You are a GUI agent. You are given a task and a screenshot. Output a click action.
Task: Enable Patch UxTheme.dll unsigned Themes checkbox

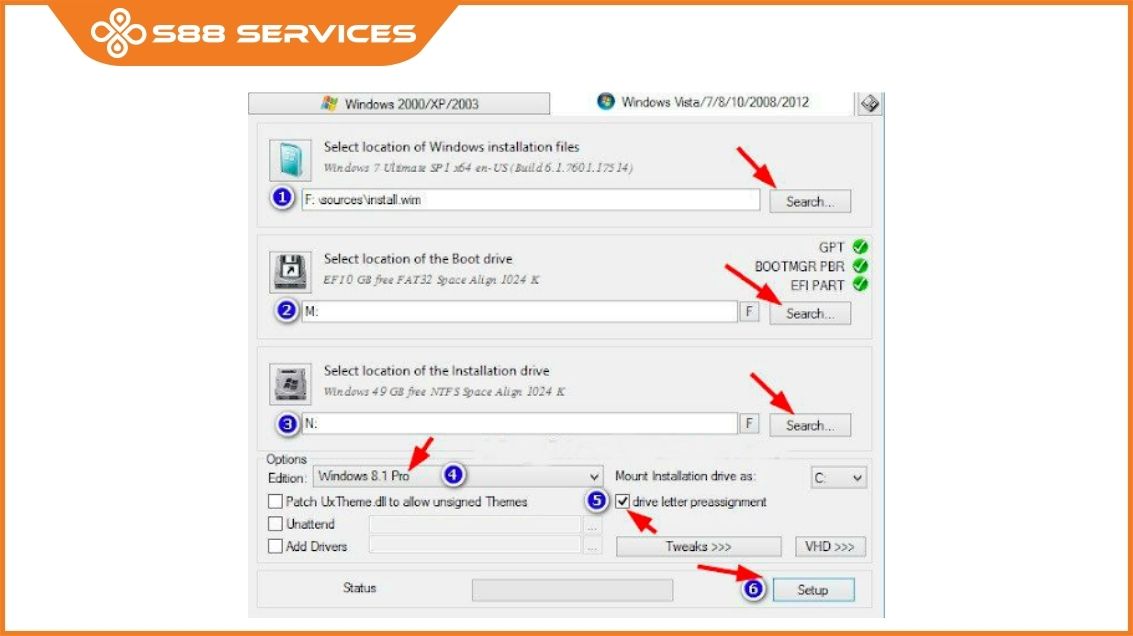coord(275,501)
